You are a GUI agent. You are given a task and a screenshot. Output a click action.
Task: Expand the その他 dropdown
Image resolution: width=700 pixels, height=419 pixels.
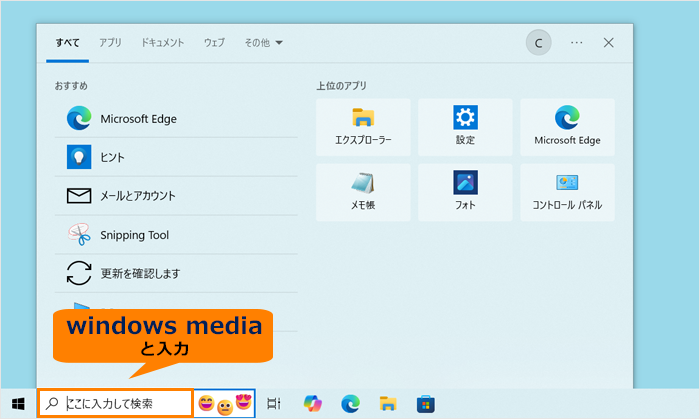pyautogui.click(x=263, y=43)
